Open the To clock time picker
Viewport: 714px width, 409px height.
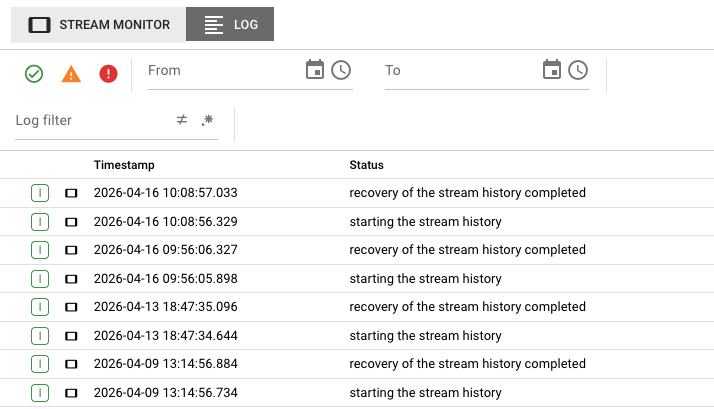pyautogui.click(x=578, y=70)
